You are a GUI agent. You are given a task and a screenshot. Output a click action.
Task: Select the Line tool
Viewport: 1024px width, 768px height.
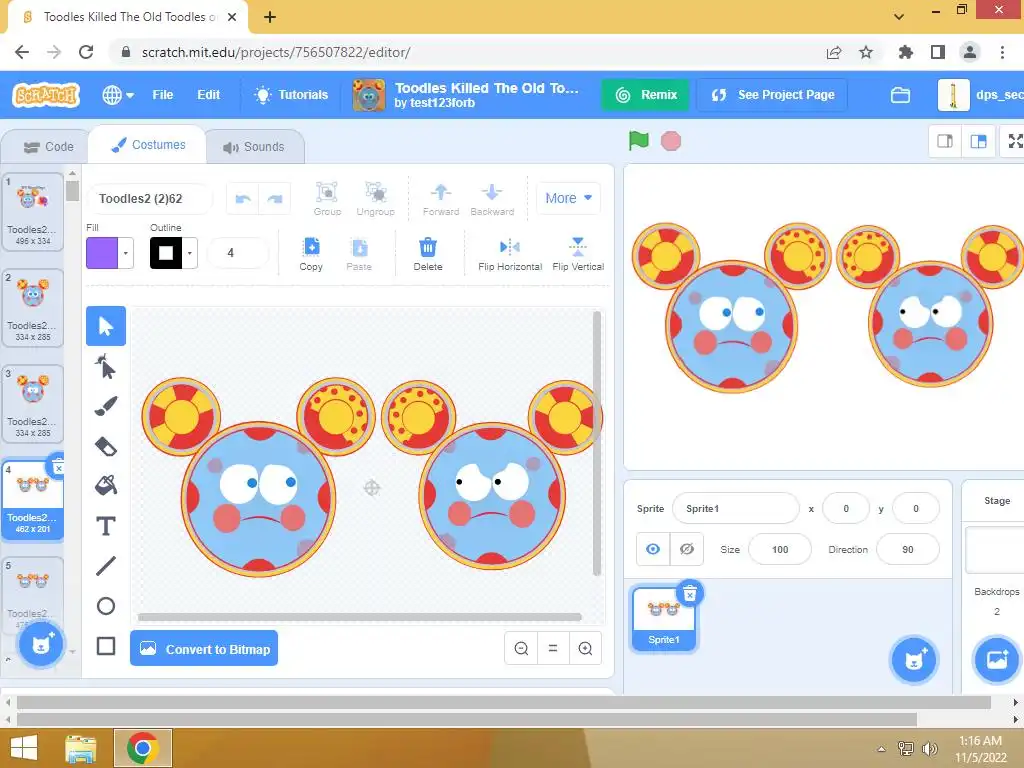106,566
